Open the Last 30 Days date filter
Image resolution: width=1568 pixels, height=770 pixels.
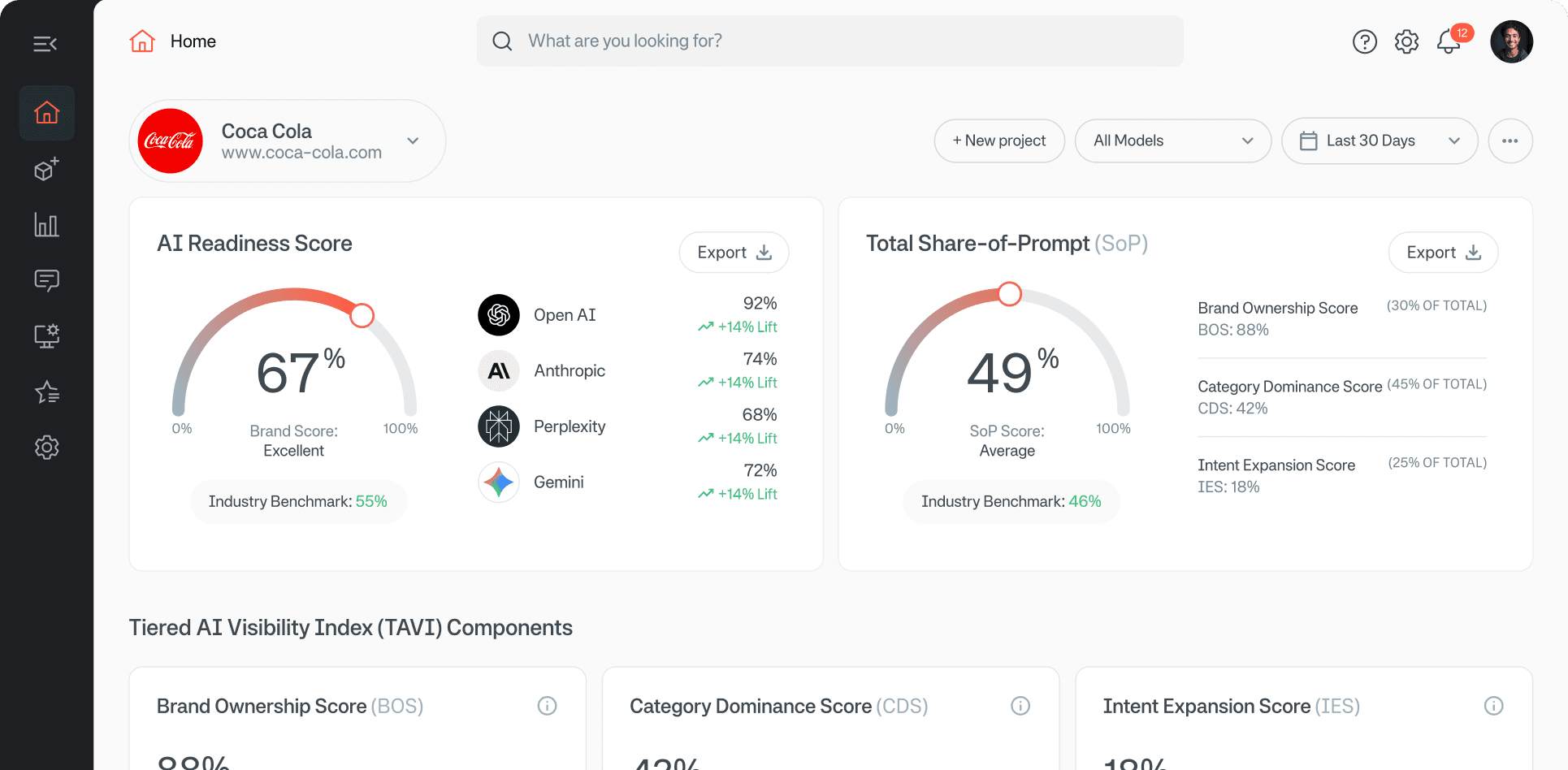click(x=1379, y=141)
